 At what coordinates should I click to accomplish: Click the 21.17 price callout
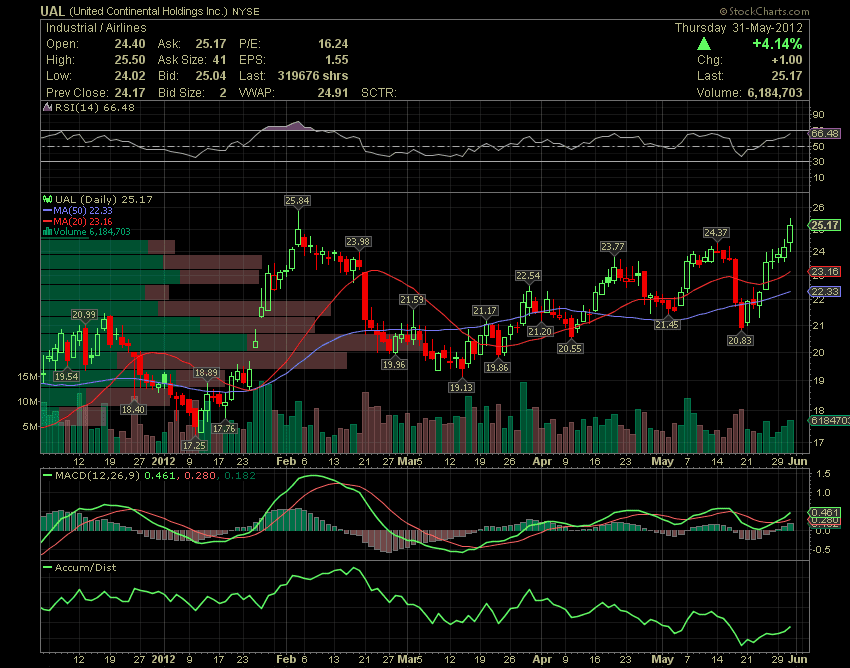tap(485, 311)
